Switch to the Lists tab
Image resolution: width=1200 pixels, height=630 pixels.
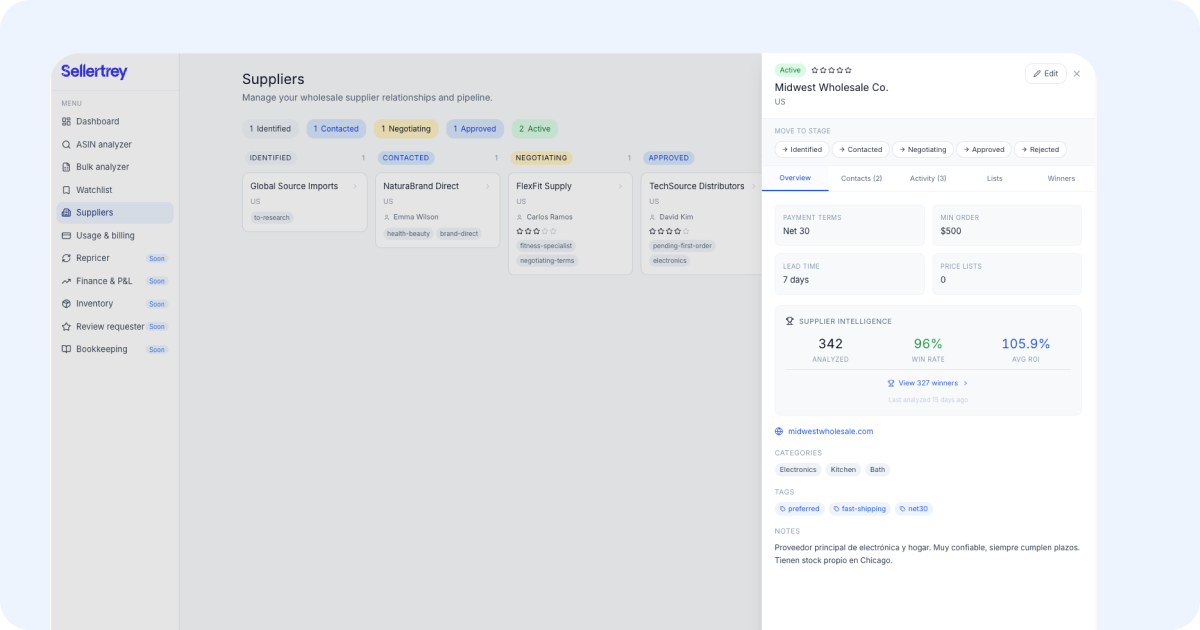point(995,178)
